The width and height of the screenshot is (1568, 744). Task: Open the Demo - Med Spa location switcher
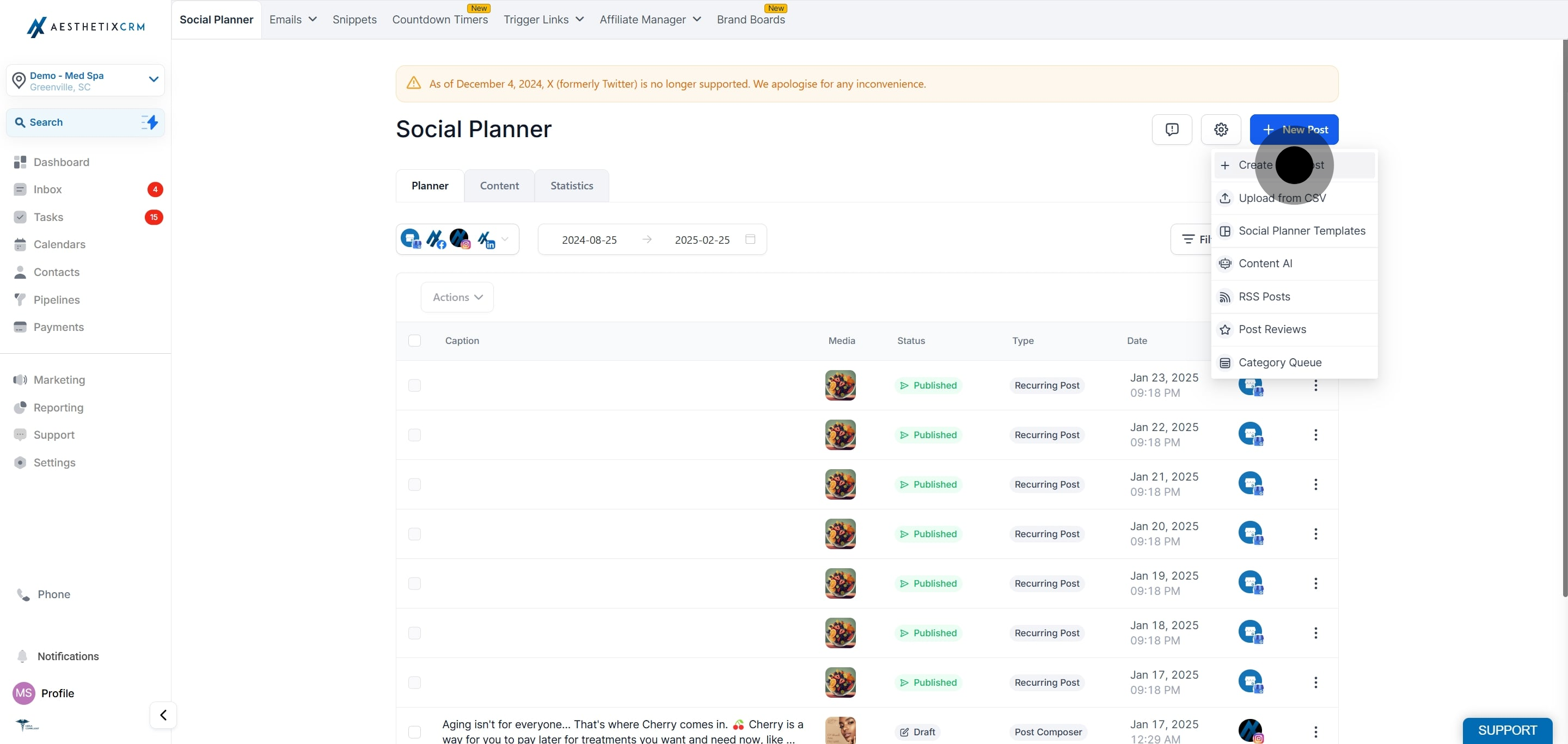coord(84,81)
